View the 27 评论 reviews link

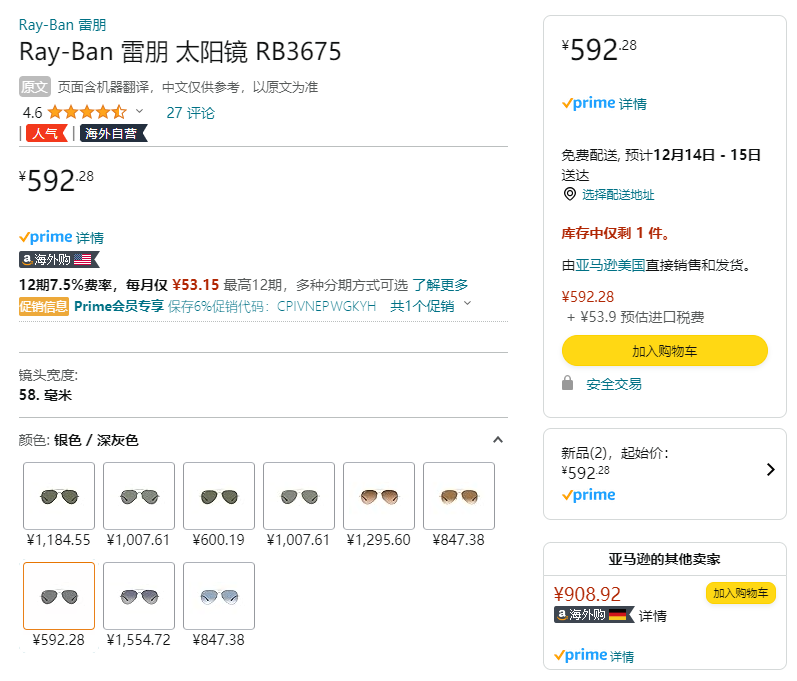coord(191,112)
